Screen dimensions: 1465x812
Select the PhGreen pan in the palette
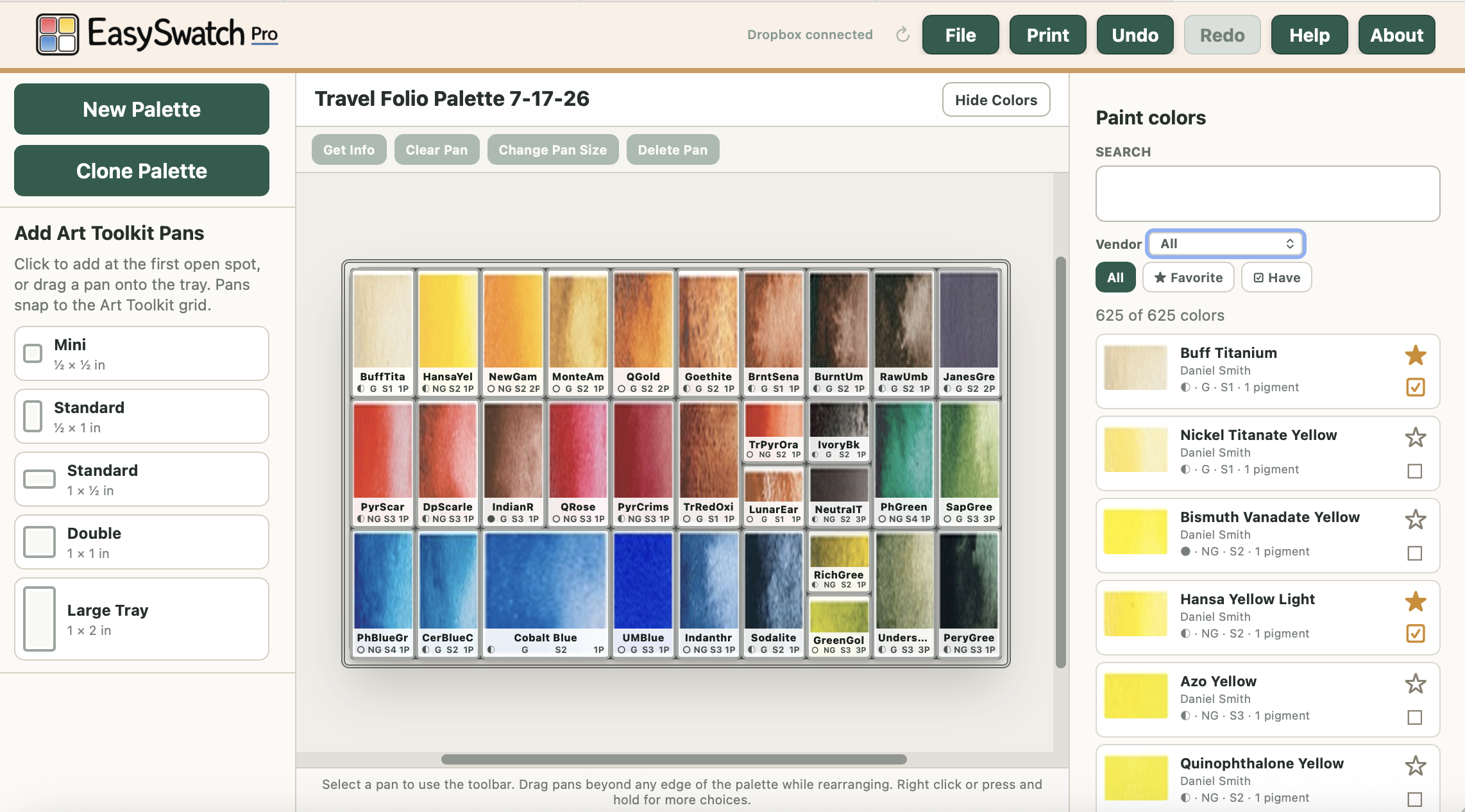[x=904, y=463]
